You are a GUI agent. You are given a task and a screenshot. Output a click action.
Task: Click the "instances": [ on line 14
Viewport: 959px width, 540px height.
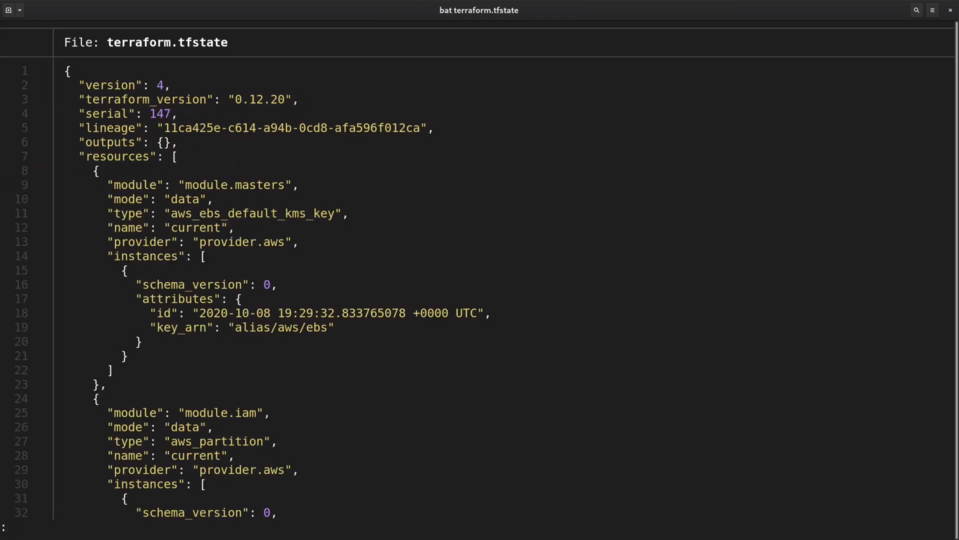(x=157, y=256)
